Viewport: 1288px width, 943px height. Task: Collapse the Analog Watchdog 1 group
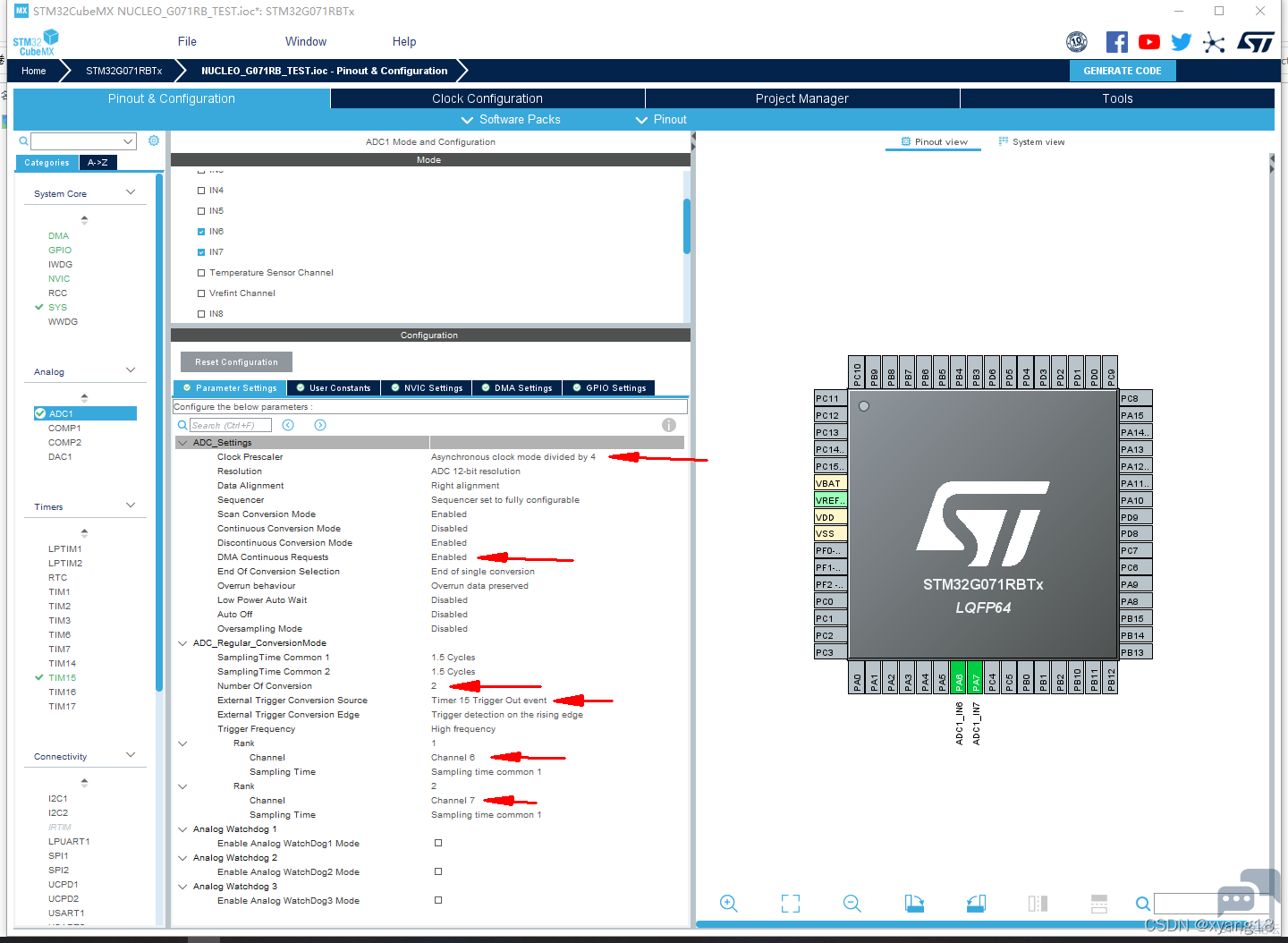click(182, 829)
